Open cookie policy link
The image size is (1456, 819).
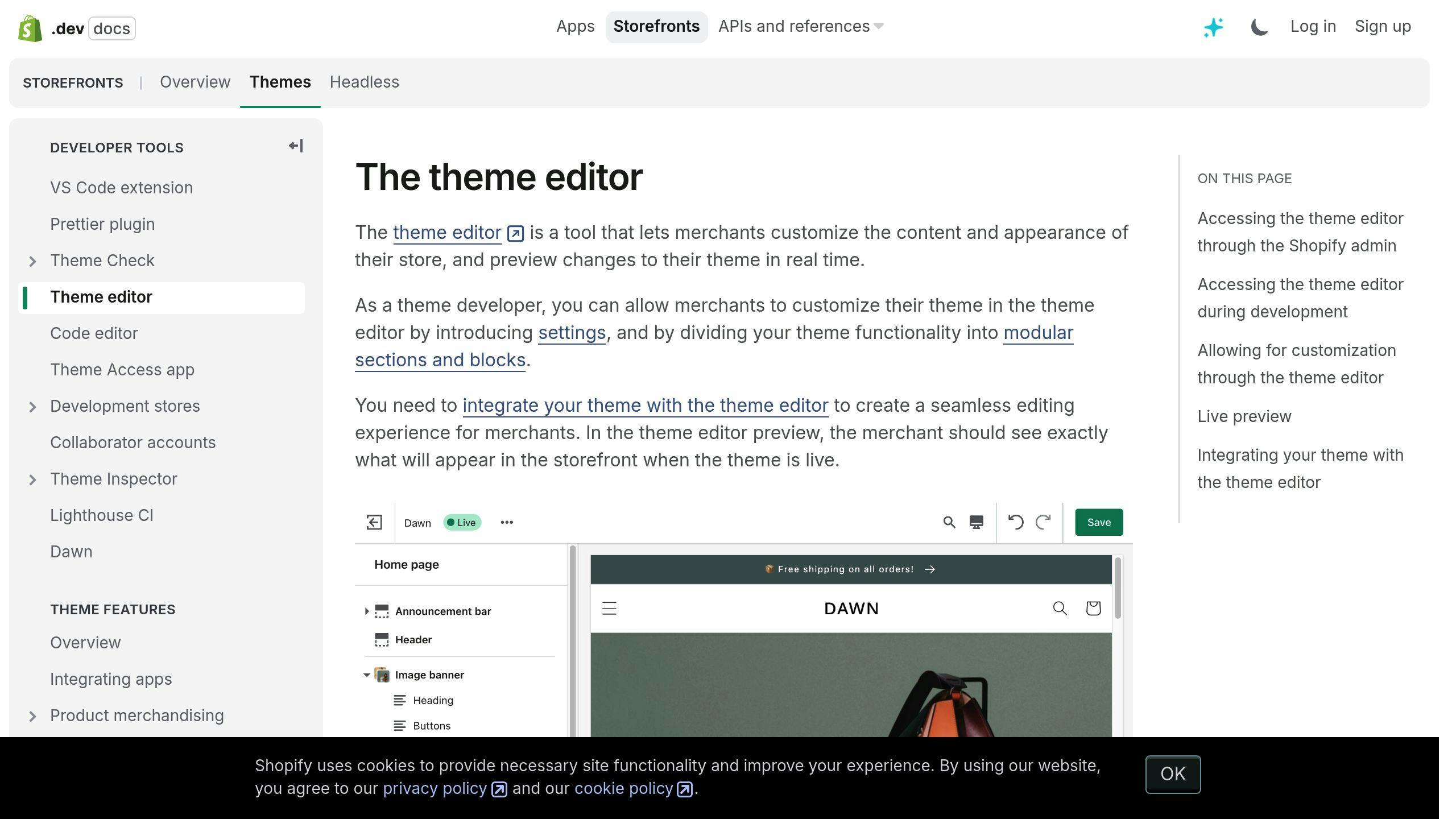click(x=623, y=789)
